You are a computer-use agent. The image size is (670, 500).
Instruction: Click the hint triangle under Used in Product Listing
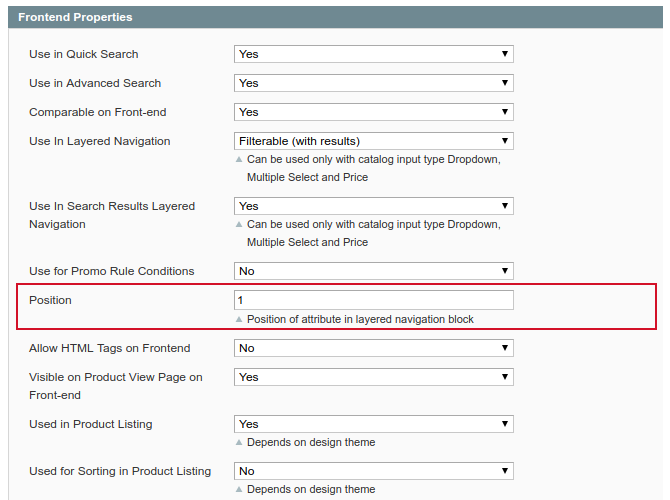coord(239,442)
